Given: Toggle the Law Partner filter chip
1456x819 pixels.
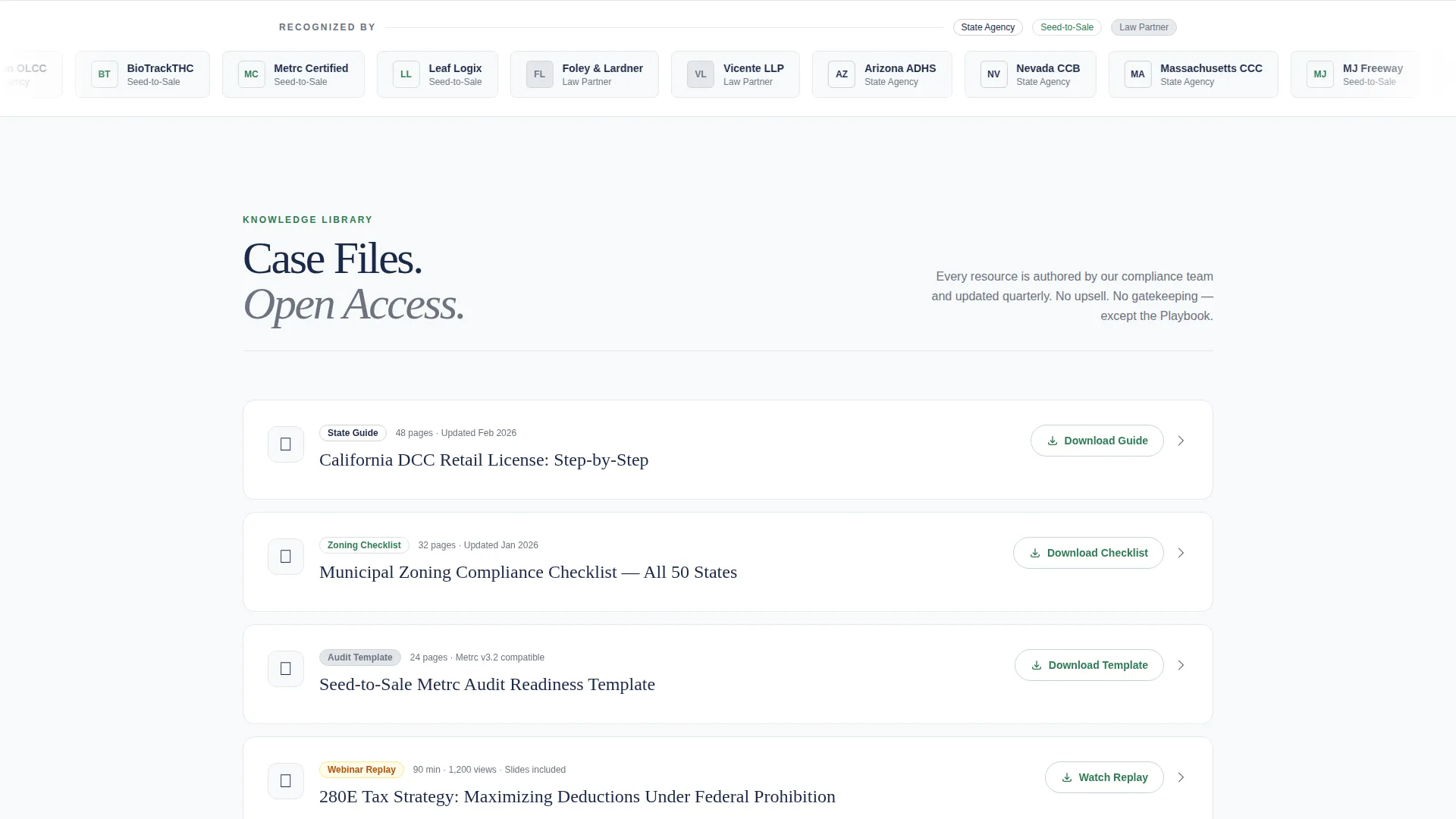Looking at the screenshot, I should click(1144, 27).
